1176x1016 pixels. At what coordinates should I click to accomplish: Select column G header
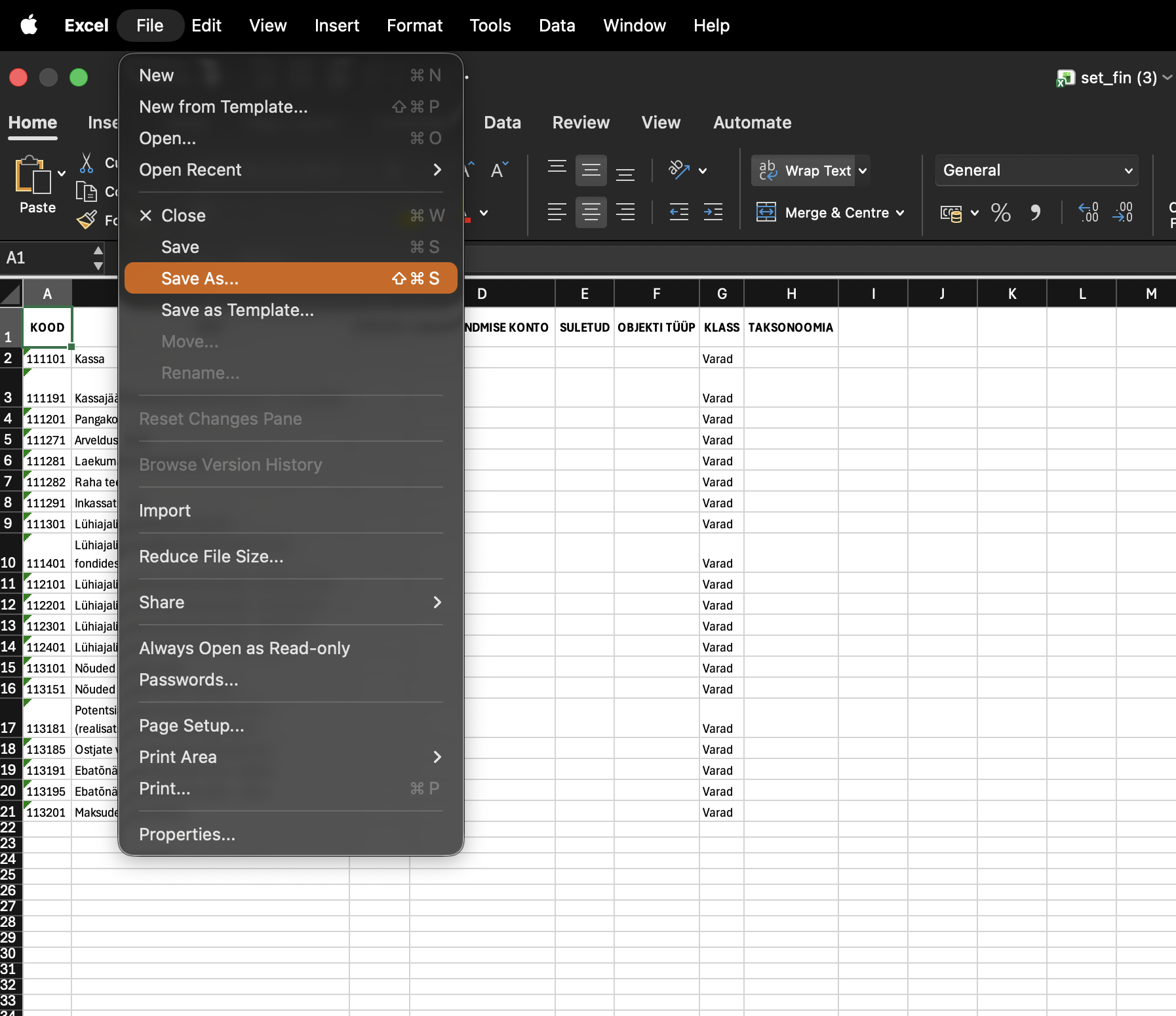tap(721, 294)
